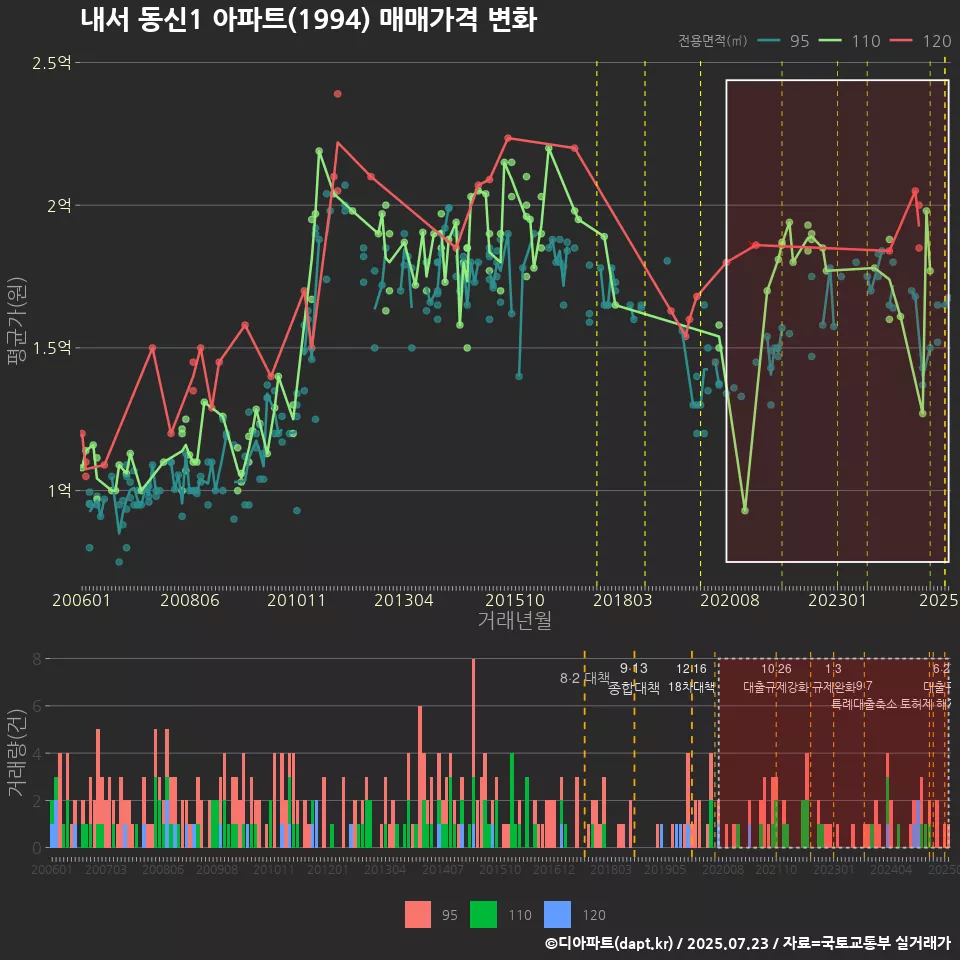Click the '201201' tick label on the volume chart
The image size is (960, 960).
pyautogui.click(x=328, y=869)
